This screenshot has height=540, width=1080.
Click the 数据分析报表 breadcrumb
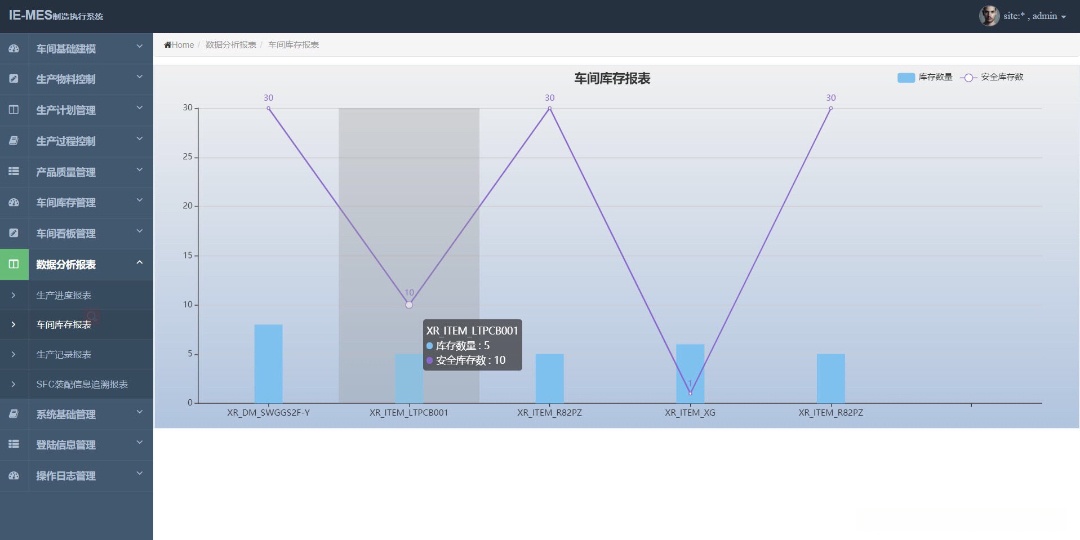(x=231, y=45)
